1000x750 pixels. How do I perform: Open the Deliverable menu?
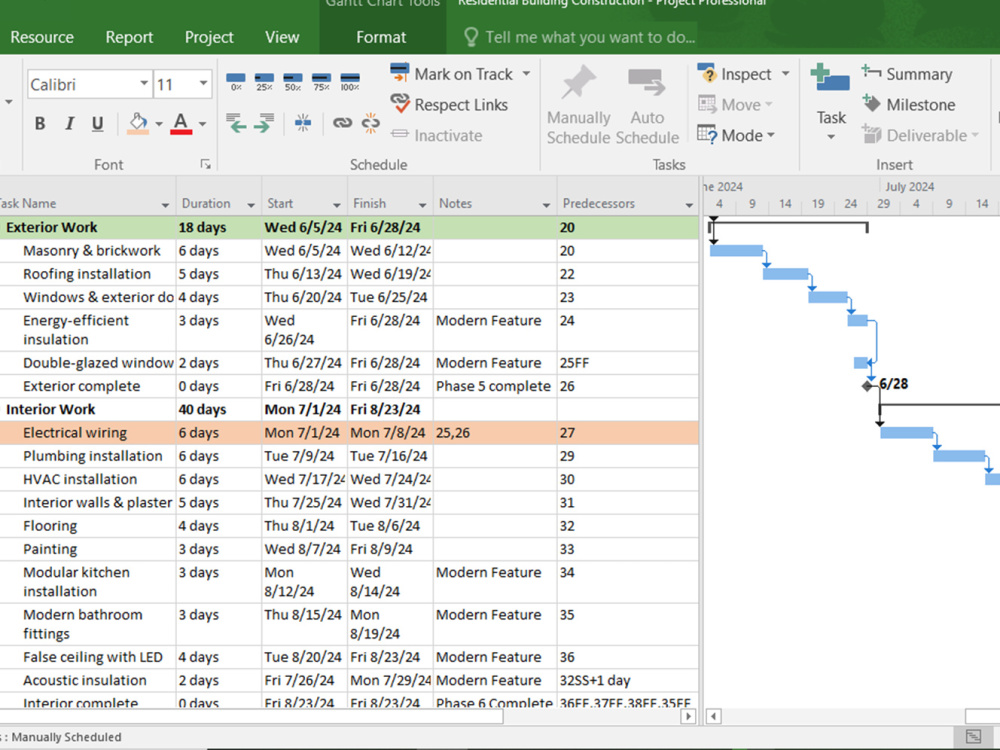point(920,135)
